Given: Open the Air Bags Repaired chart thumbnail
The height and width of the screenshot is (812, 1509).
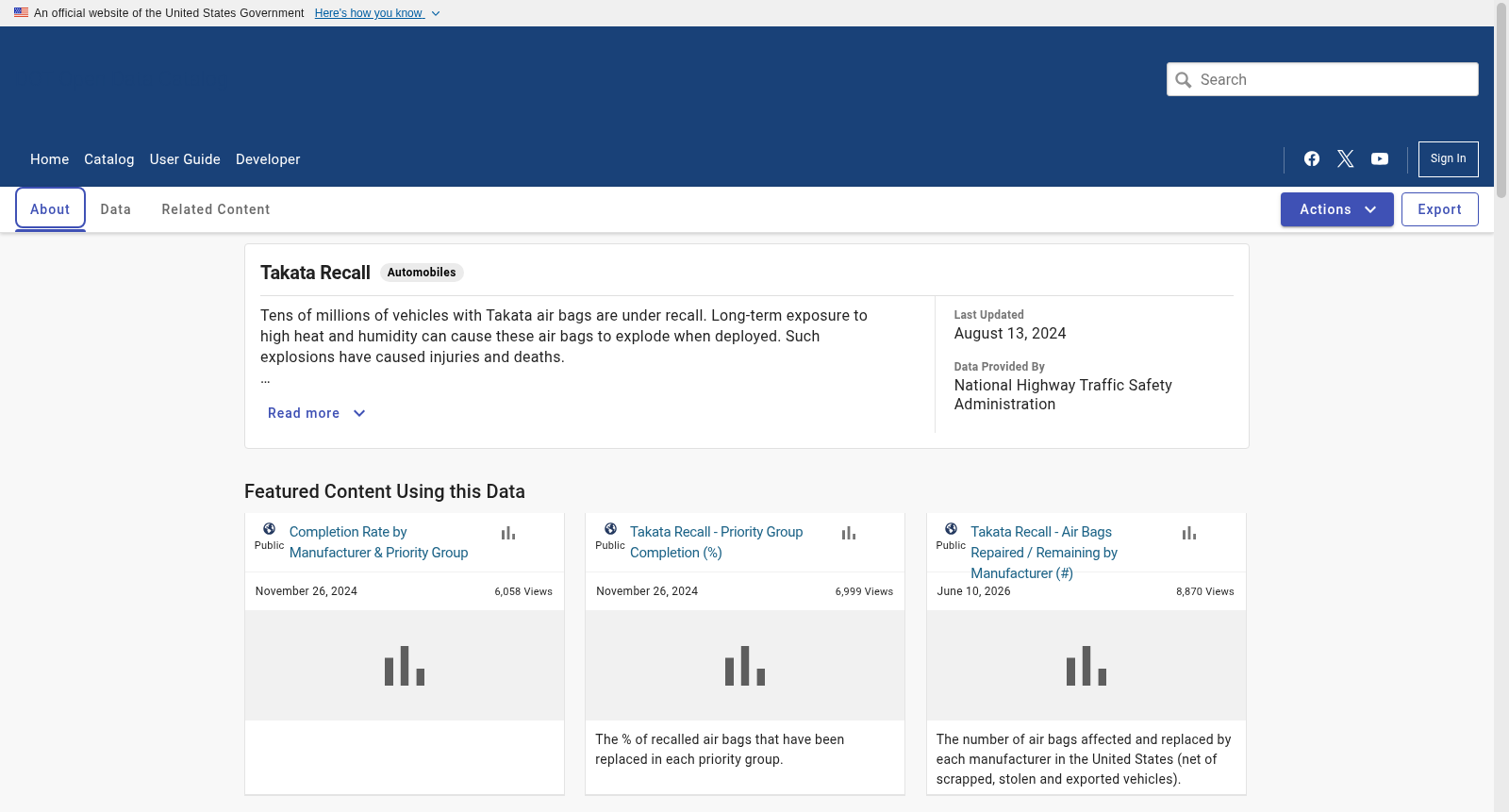Looking at the screenshot, I should pos(1086,665).
